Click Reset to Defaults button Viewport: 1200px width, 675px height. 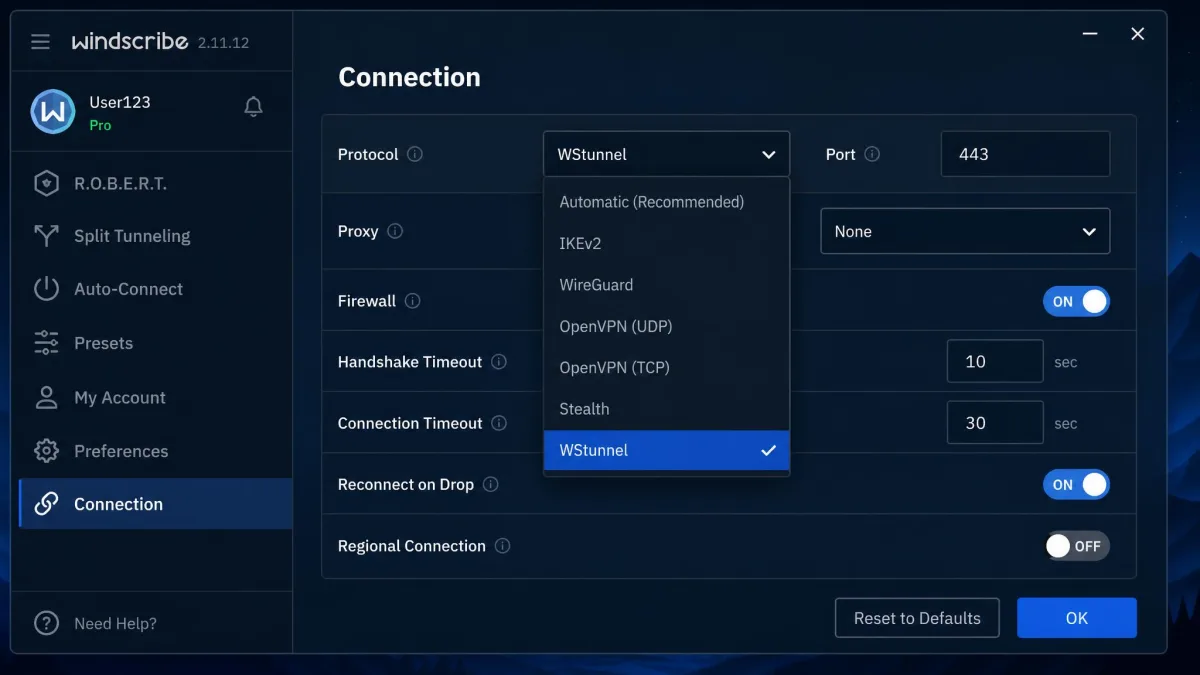917,618
